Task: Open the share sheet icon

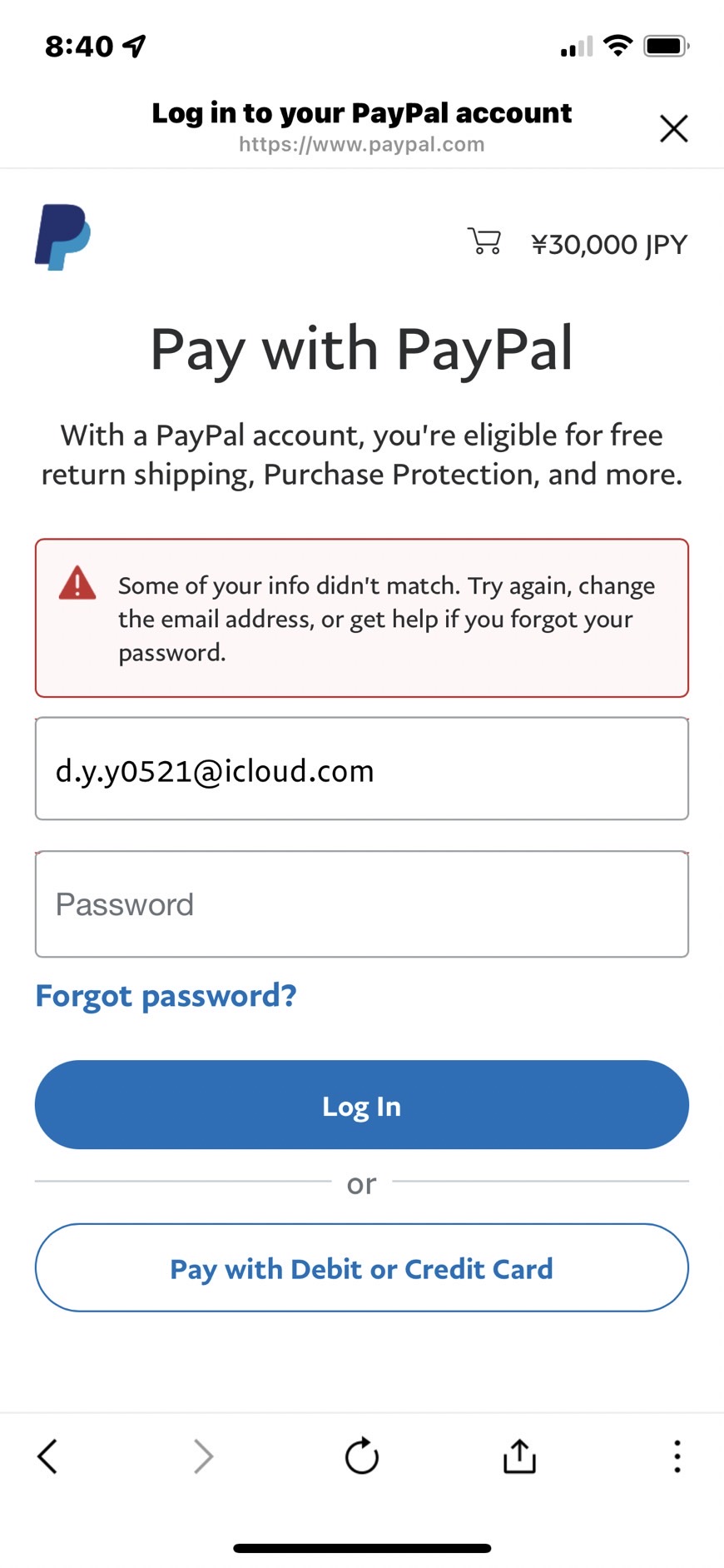Action: tap(519, 1456)
